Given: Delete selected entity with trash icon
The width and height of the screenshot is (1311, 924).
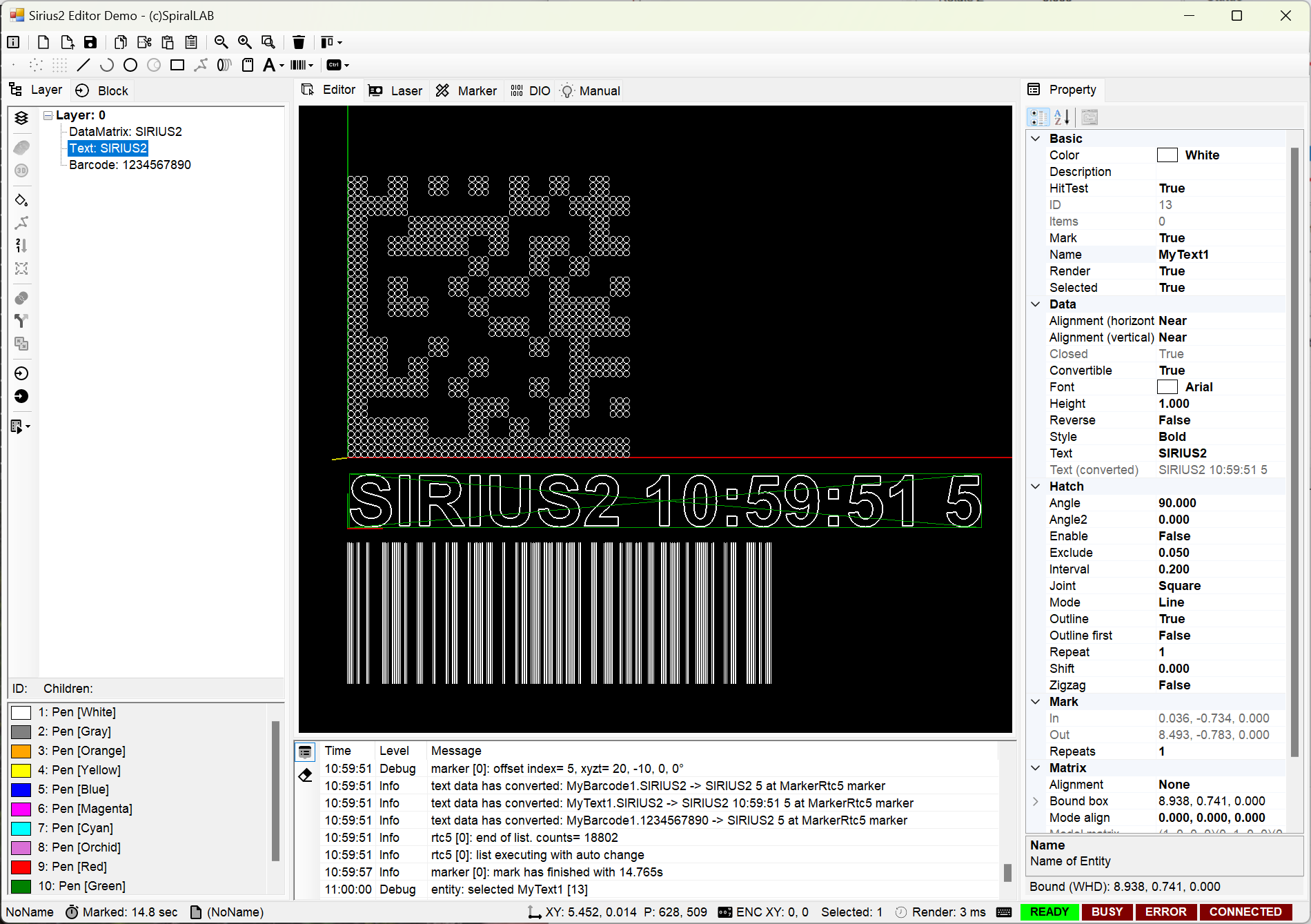Looking at the screenshot, I should 299,42.
